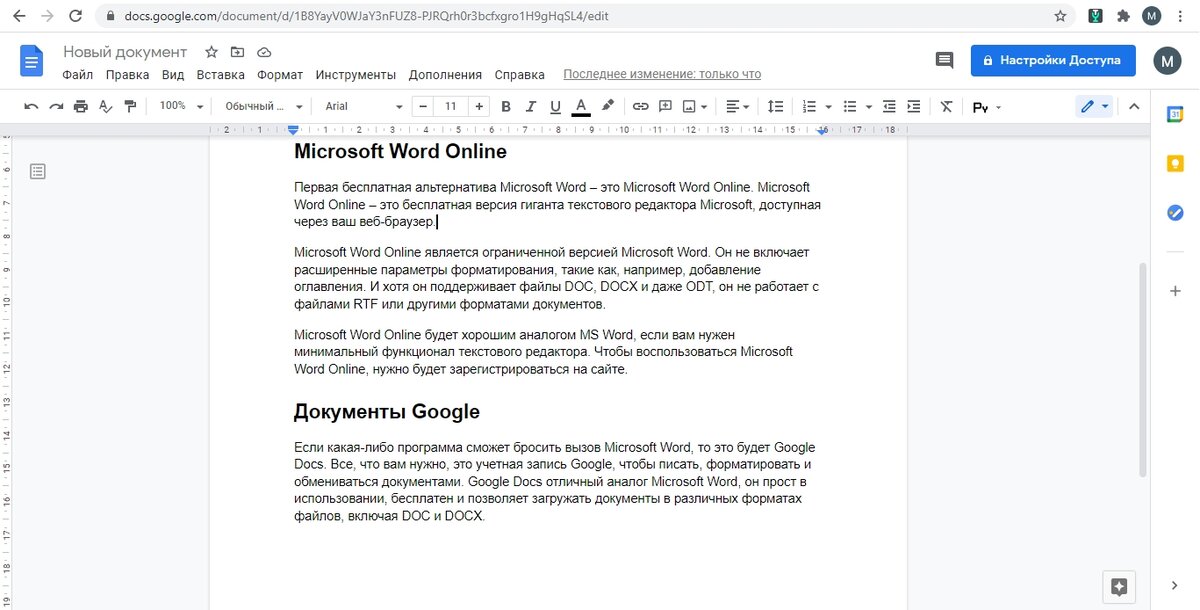
Task: Activate the paint format tool
Action: [131, 106]
